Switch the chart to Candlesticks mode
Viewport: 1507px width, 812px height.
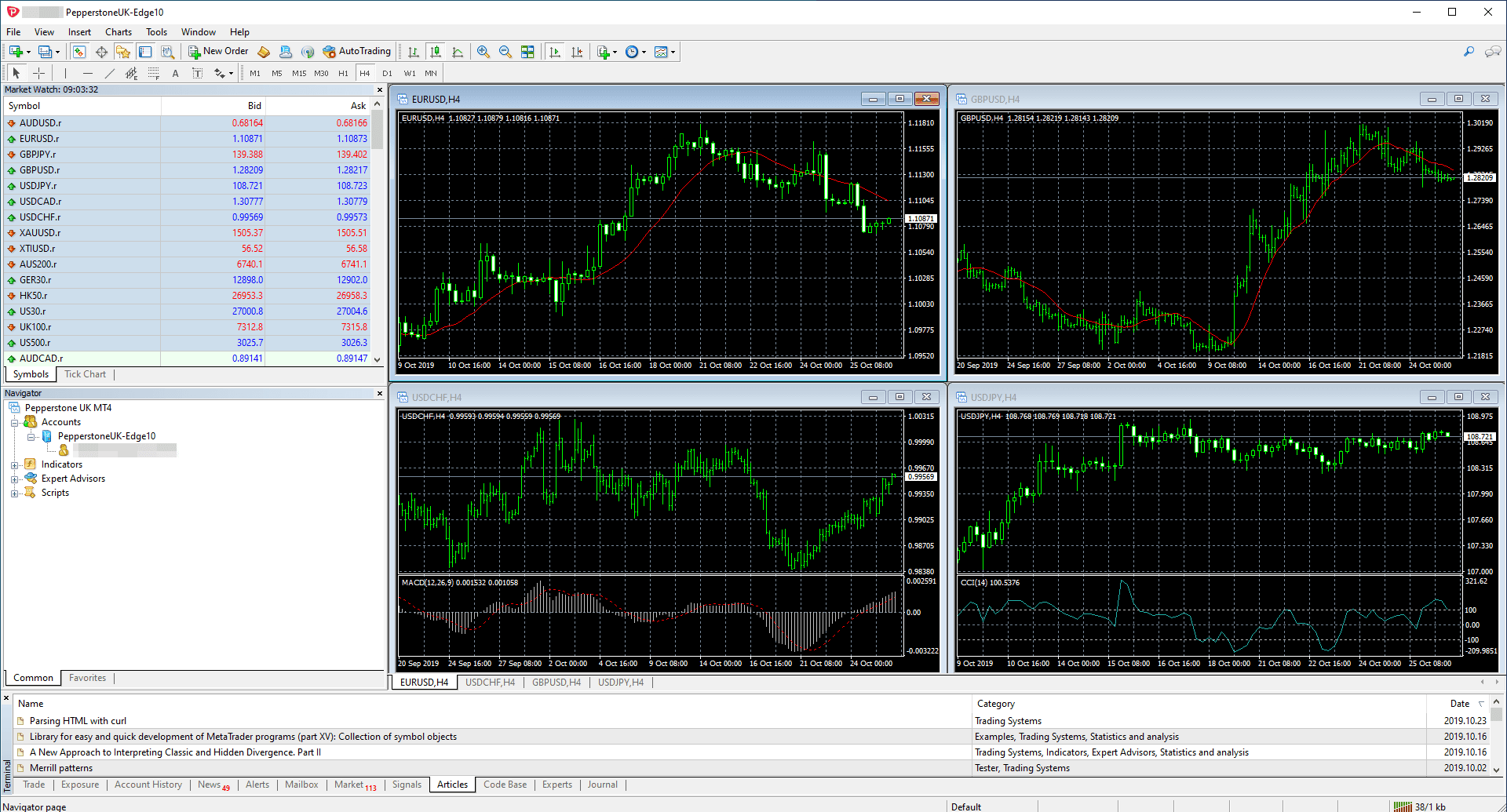coord(436,51)
